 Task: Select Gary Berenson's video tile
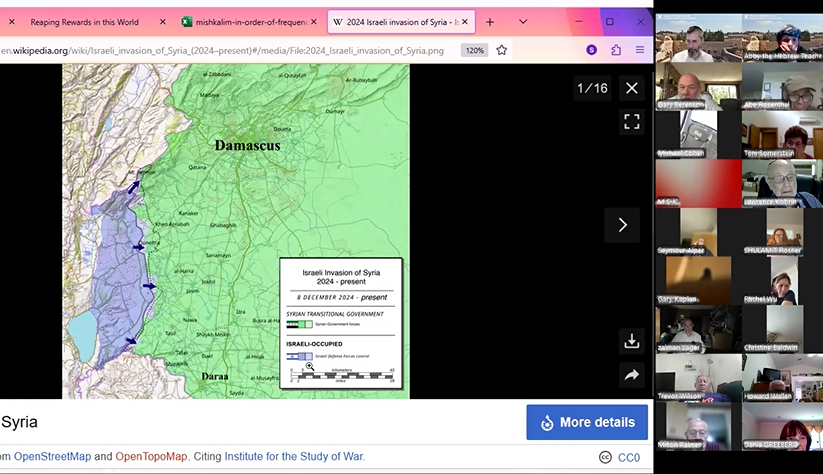coord(698,87)
